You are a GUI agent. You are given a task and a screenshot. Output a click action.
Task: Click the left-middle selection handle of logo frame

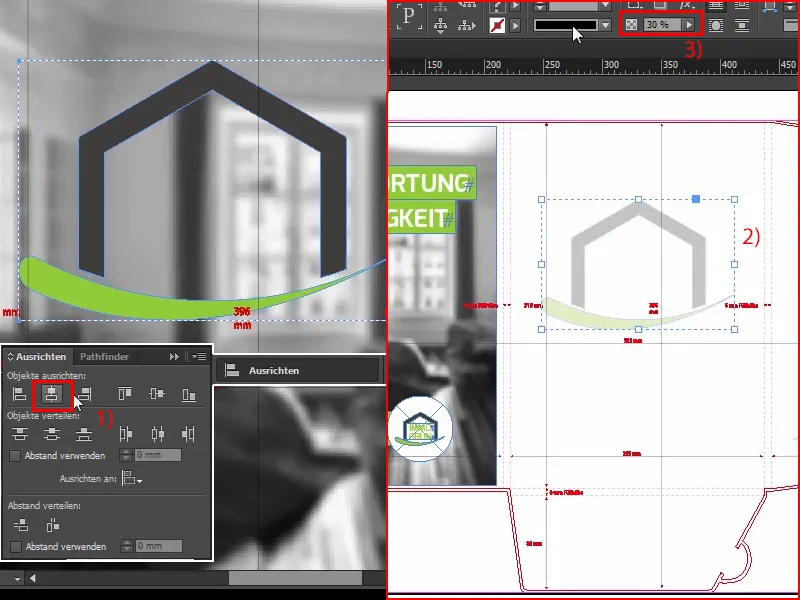541,264
